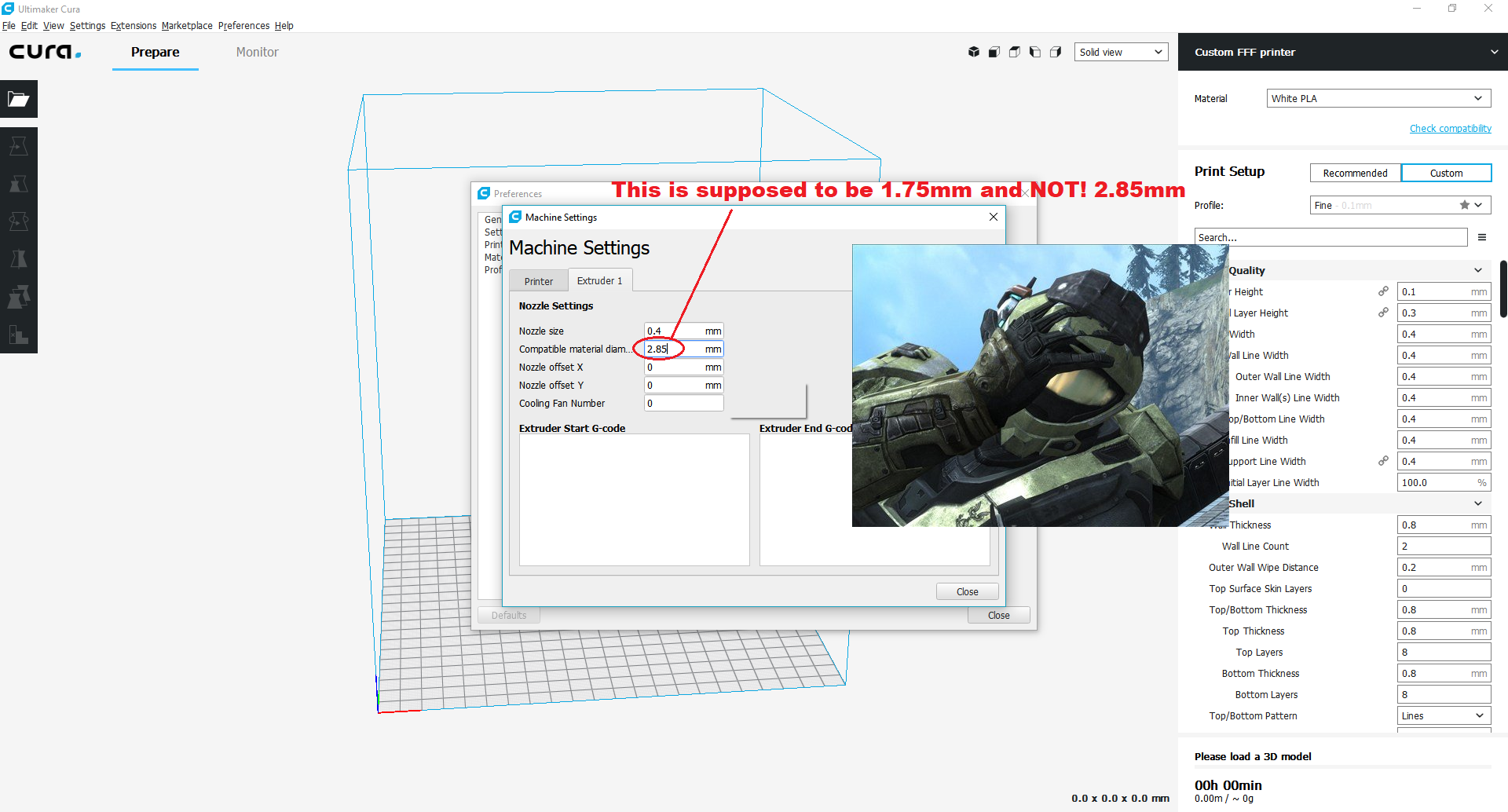Open the File menu
The image size is (1508, 812).
(x=9, y=26)
